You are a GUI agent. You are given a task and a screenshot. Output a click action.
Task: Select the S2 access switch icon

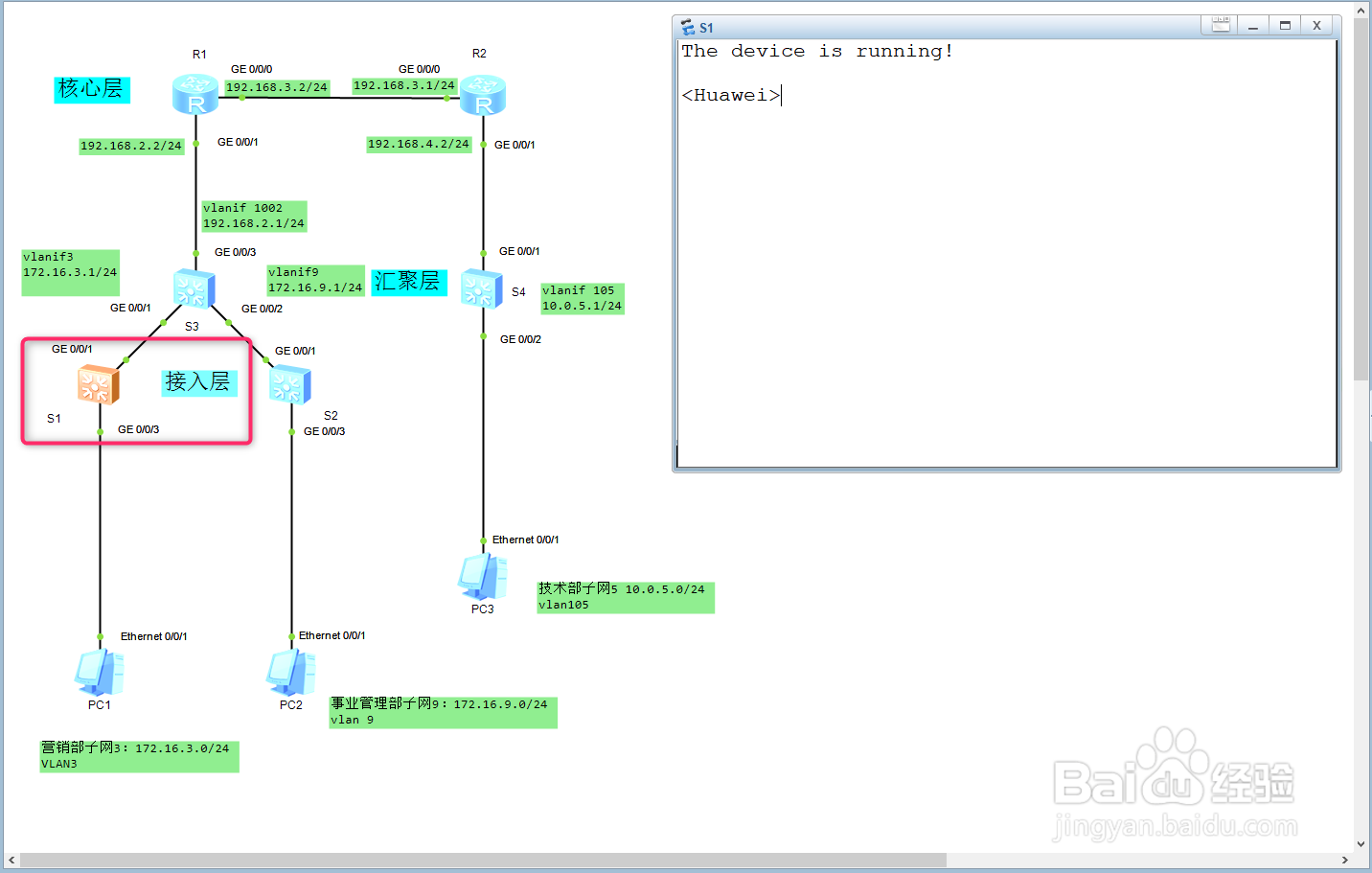click(x=290, y=385)
